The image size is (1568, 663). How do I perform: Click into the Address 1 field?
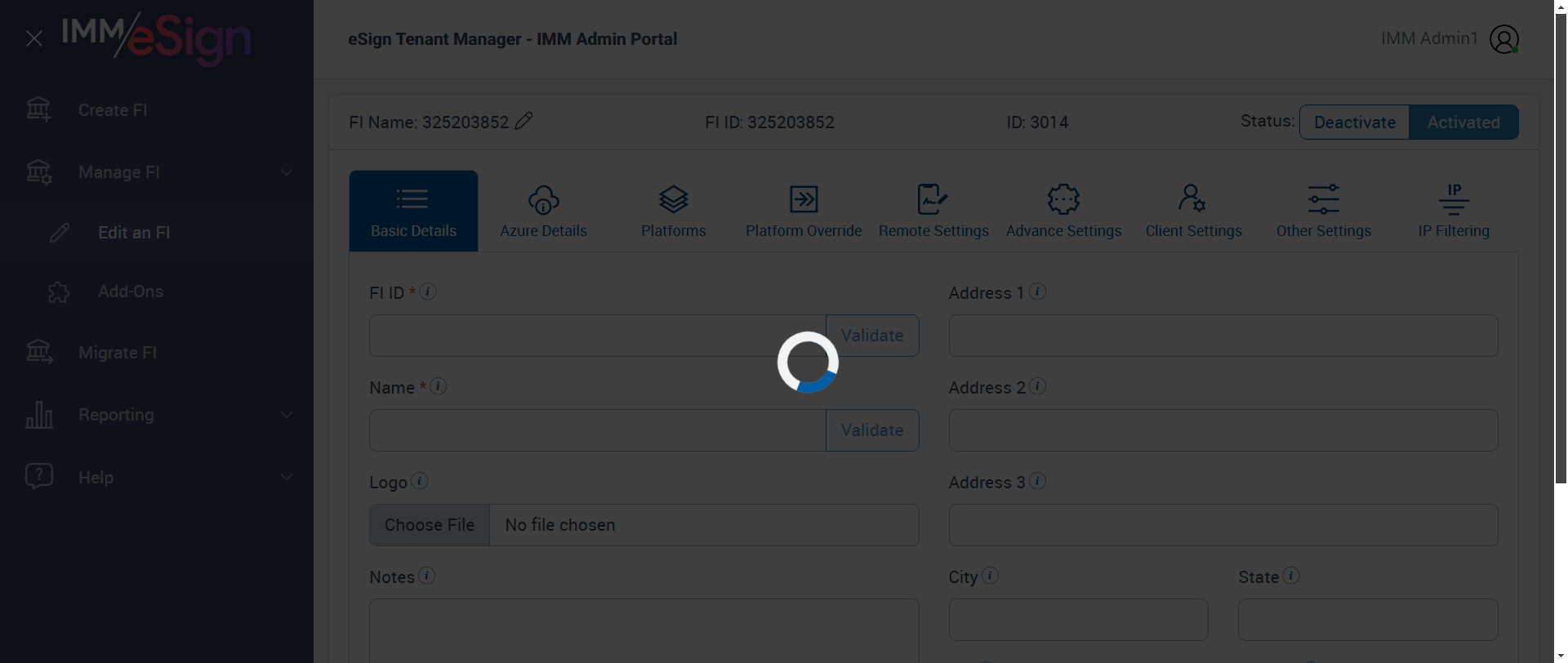click(1223, 336)
